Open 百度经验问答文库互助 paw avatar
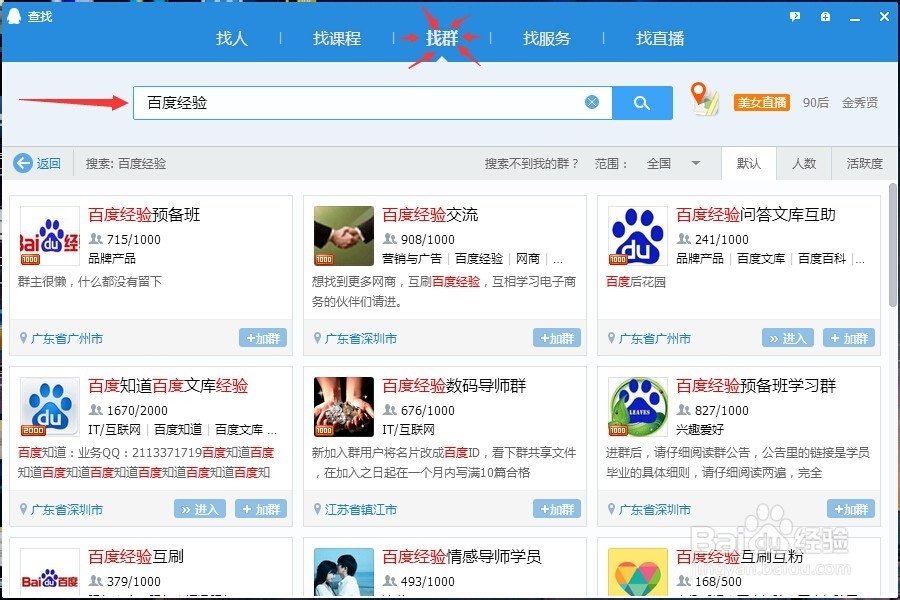This screenshot has width=900, height=600. point(638,236)
